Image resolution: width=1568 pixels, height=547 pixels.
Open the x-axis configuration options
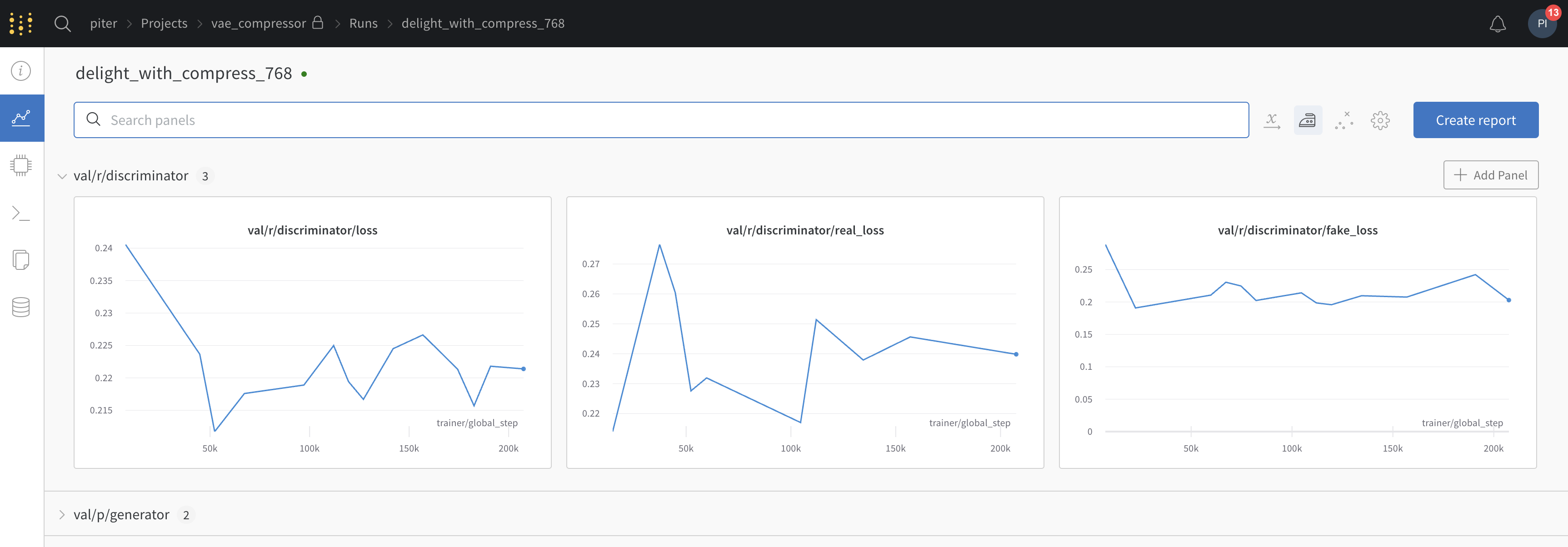tap(1272, 120)
